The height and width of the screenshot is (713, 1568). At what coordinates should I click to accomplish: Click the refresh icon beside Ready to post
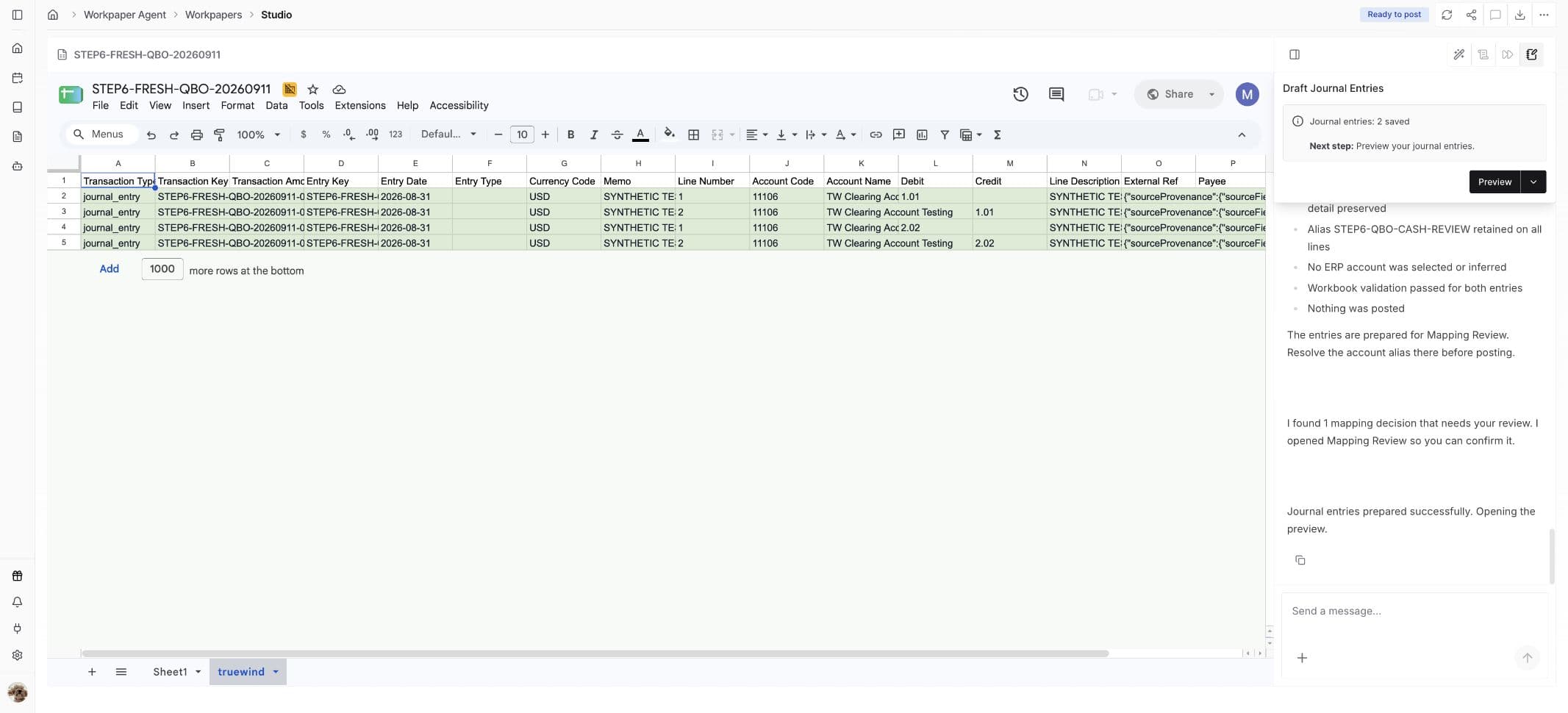point(1447,15)
